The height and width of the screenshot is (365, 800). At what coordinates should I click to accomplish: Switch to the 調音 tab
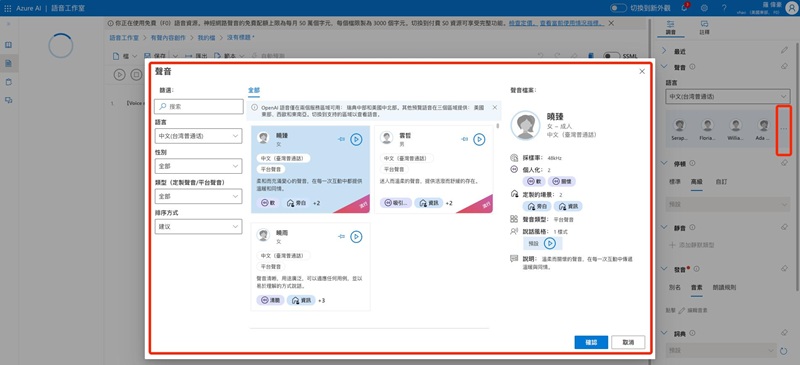click(670, 28)
